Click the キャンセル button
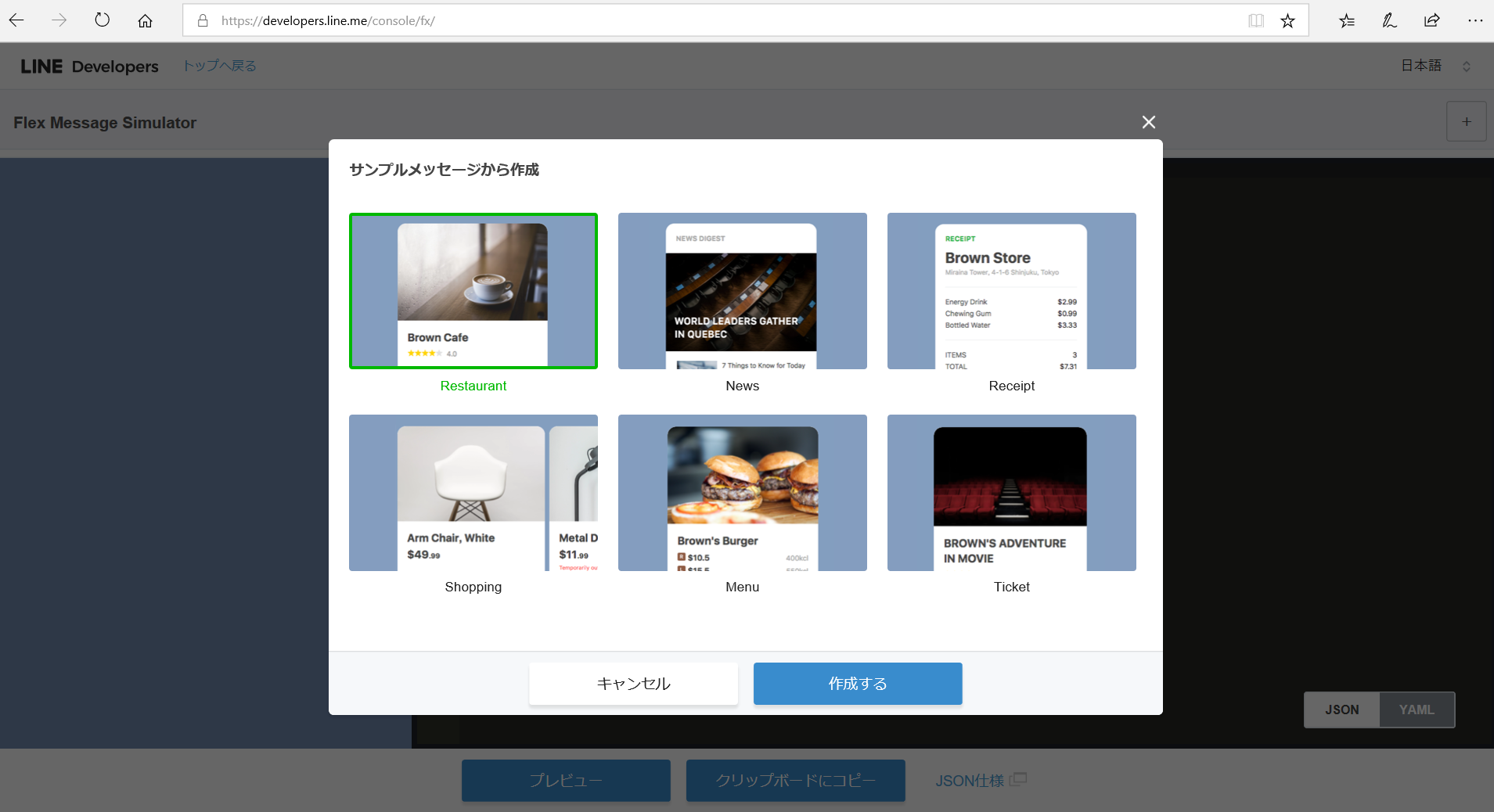This screenshot has width=1494, height=812. [x=633, y=684]
